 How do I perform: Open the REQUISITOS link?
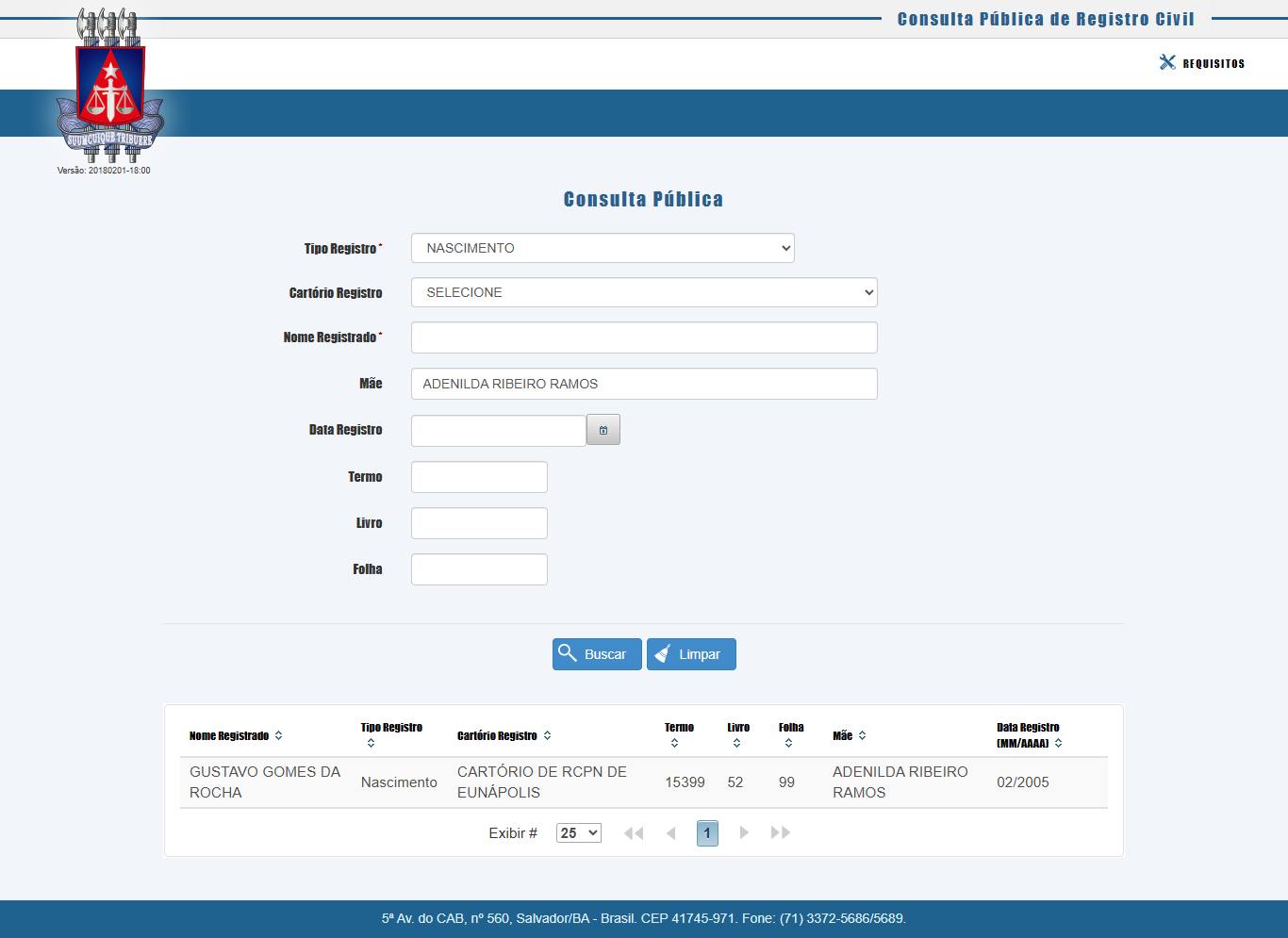point(1214,63)
